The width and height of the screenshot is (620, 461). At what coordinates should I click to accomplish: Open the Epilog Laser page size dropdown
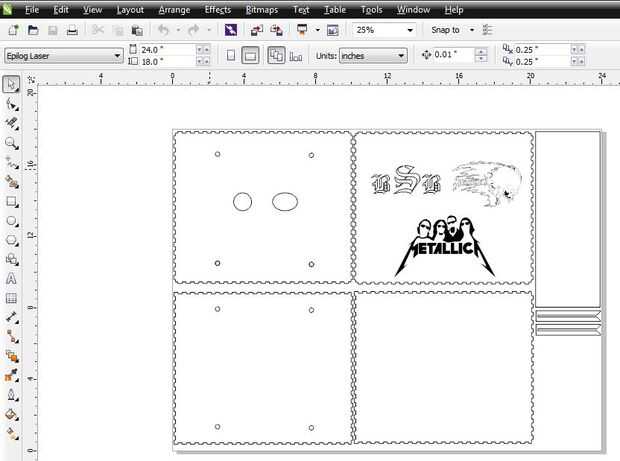[x=117, y=56]
